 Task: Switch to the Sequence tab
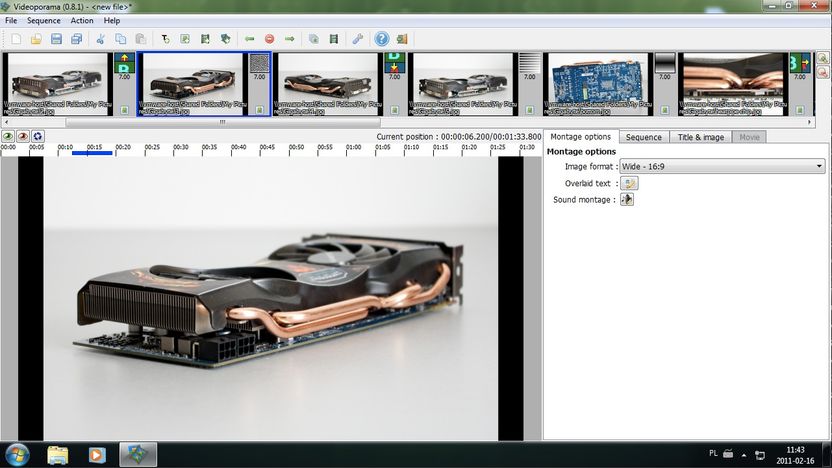pos(644,137)
